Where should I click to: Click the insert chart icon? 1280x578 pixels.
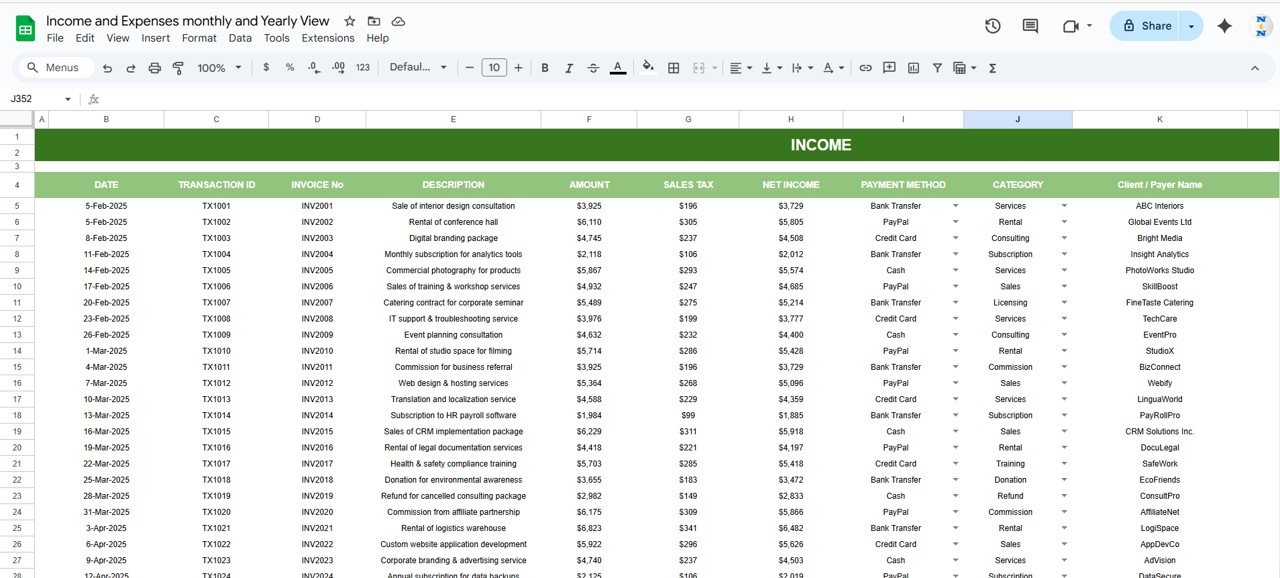click(x=913, y=68)
